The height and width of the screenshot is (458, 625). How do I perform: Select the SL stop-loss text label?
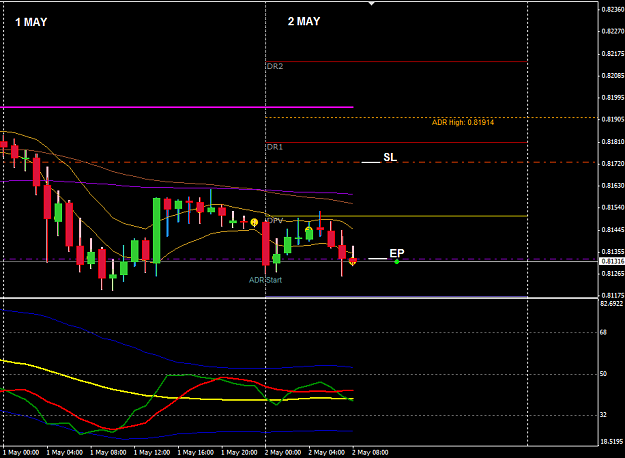pos(390,157)
